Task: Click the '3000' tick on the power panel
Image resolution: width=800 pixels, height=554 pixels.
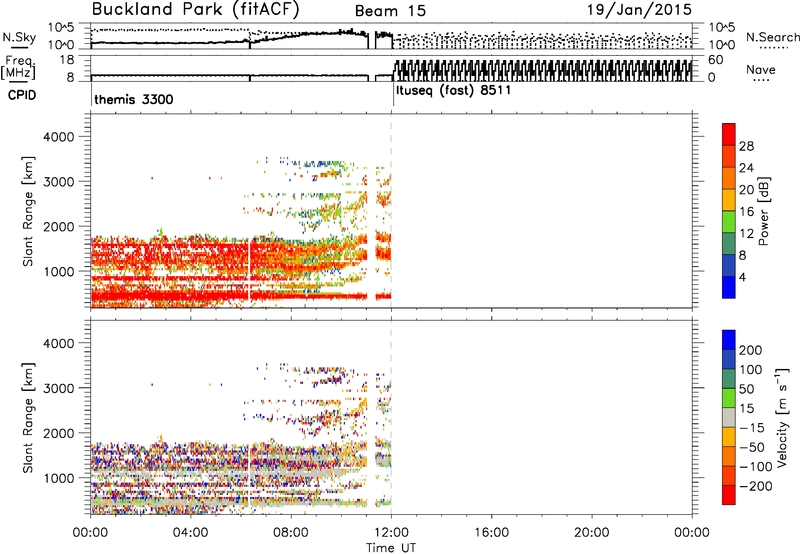Action: (58, 182)
